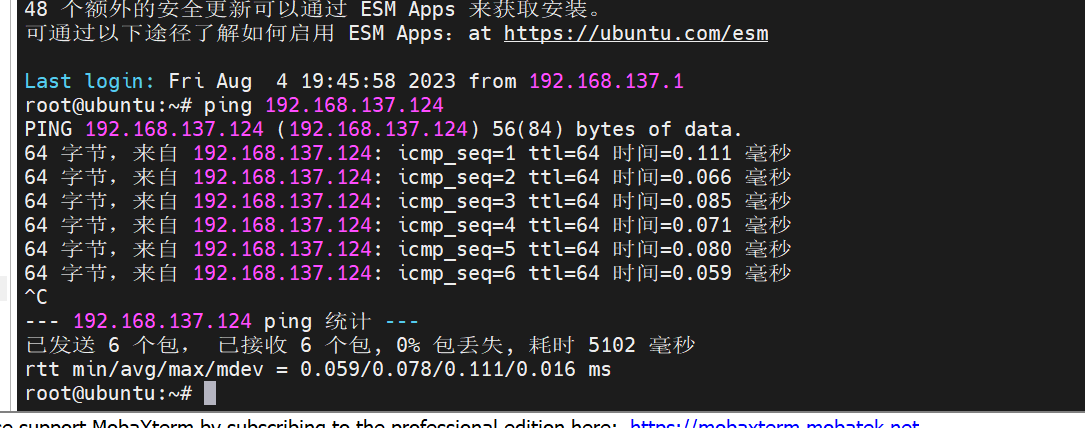Click the cyan 'Last login:' text
1085x428 pixels.
tap(90, 82)
